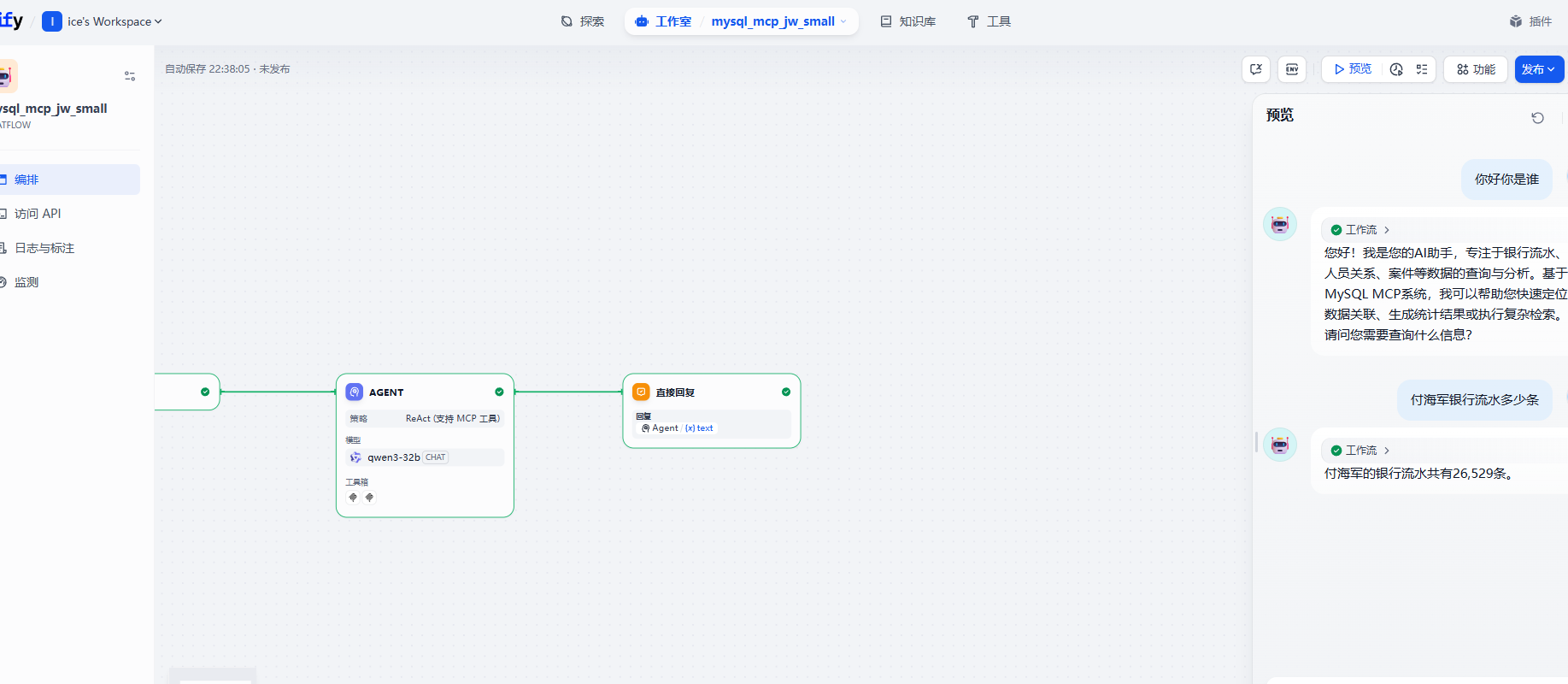Open run history clock icon

click(1396, 69)
